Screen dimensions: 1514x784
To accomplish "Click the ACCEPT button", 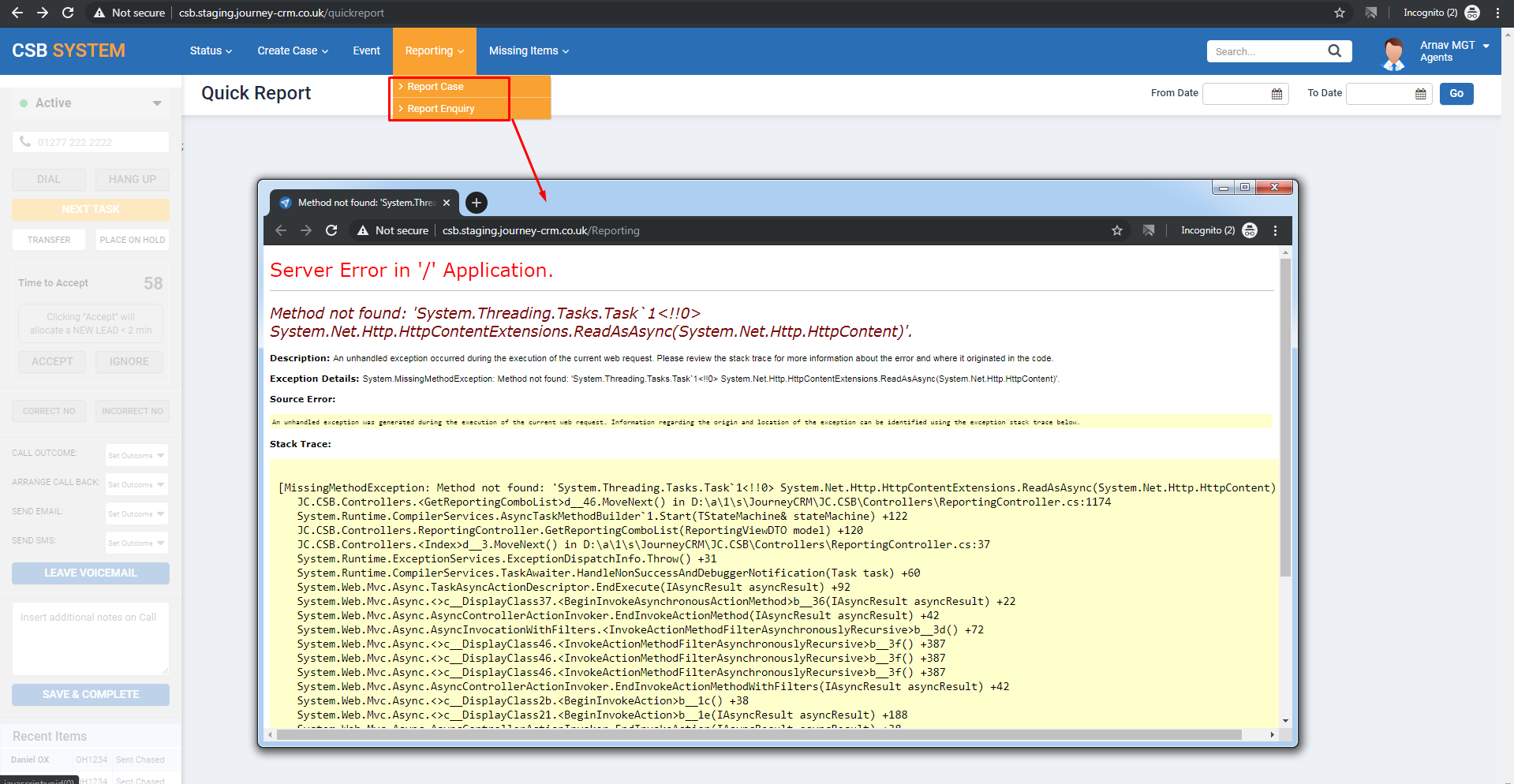I will (x=52, y=361).
